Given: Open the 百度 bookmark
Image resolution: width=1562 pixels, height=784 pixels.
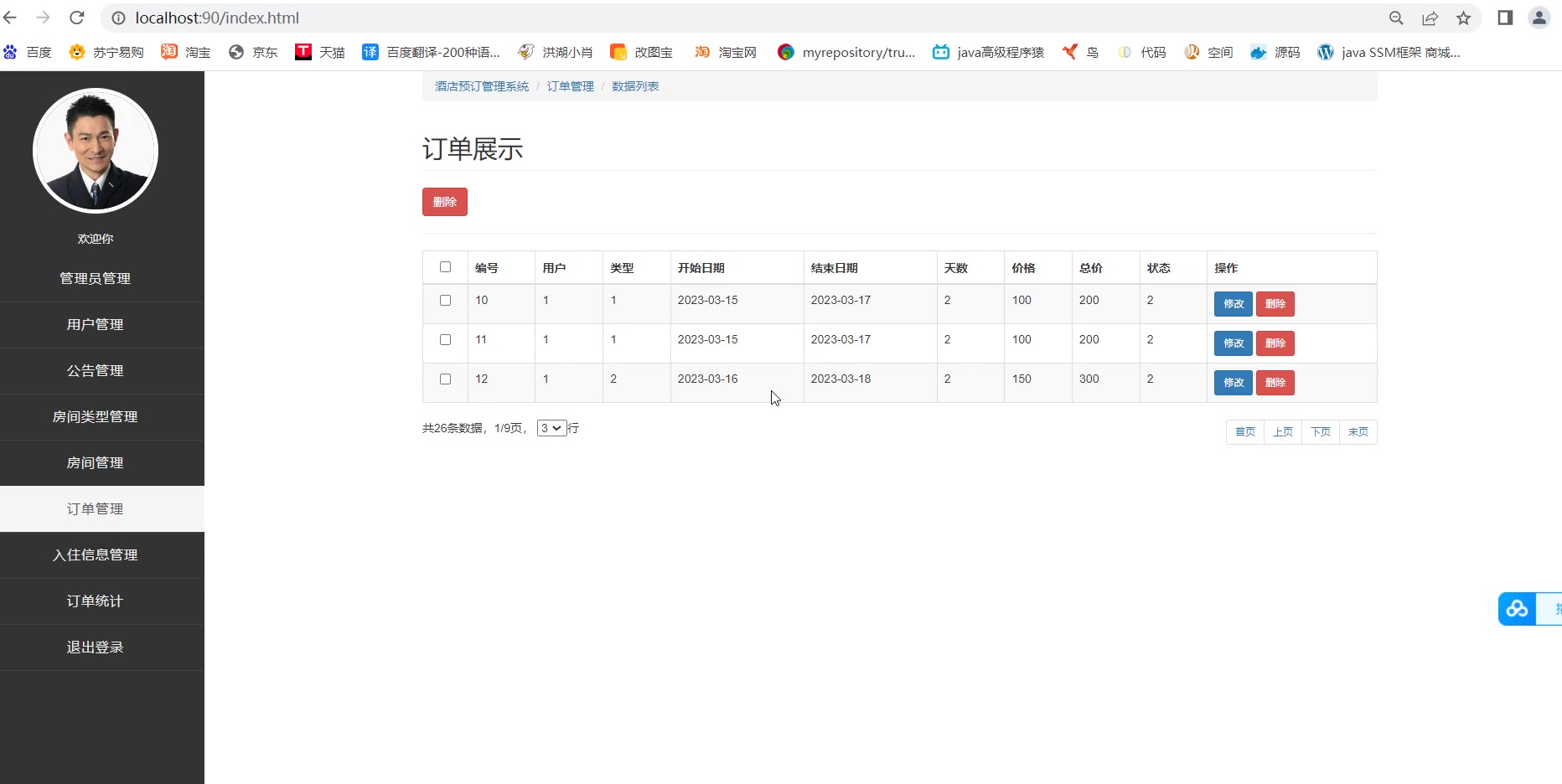Looking at the screenshot, I should click(x=28, y=52).
